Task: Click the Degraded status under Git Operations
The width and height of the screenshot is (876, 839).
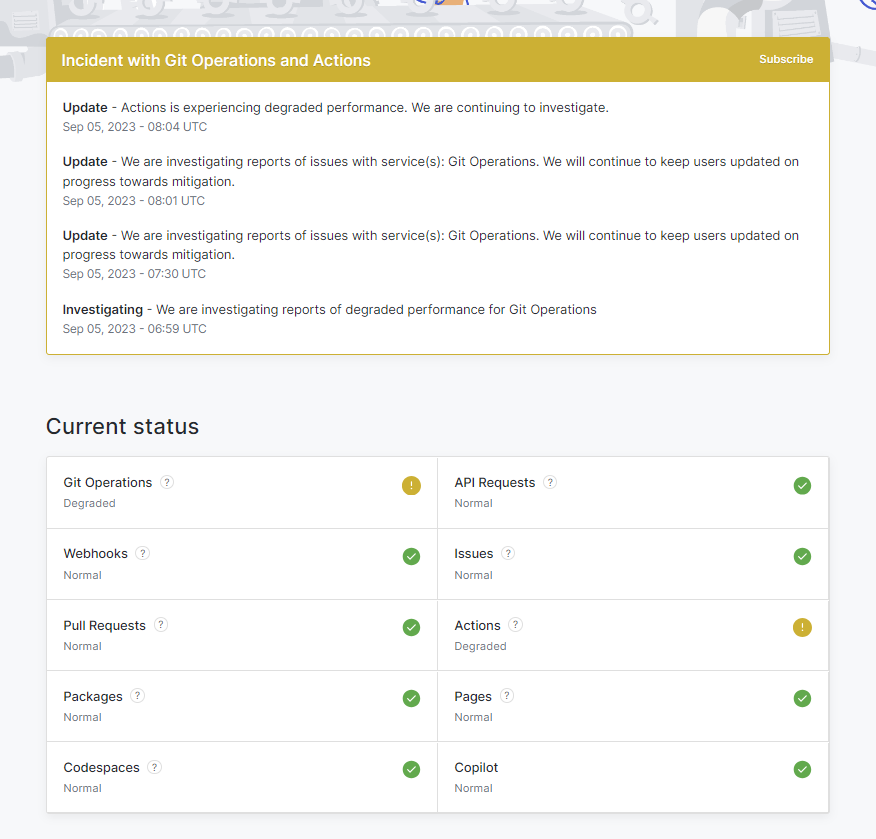Action: point(89,503)
